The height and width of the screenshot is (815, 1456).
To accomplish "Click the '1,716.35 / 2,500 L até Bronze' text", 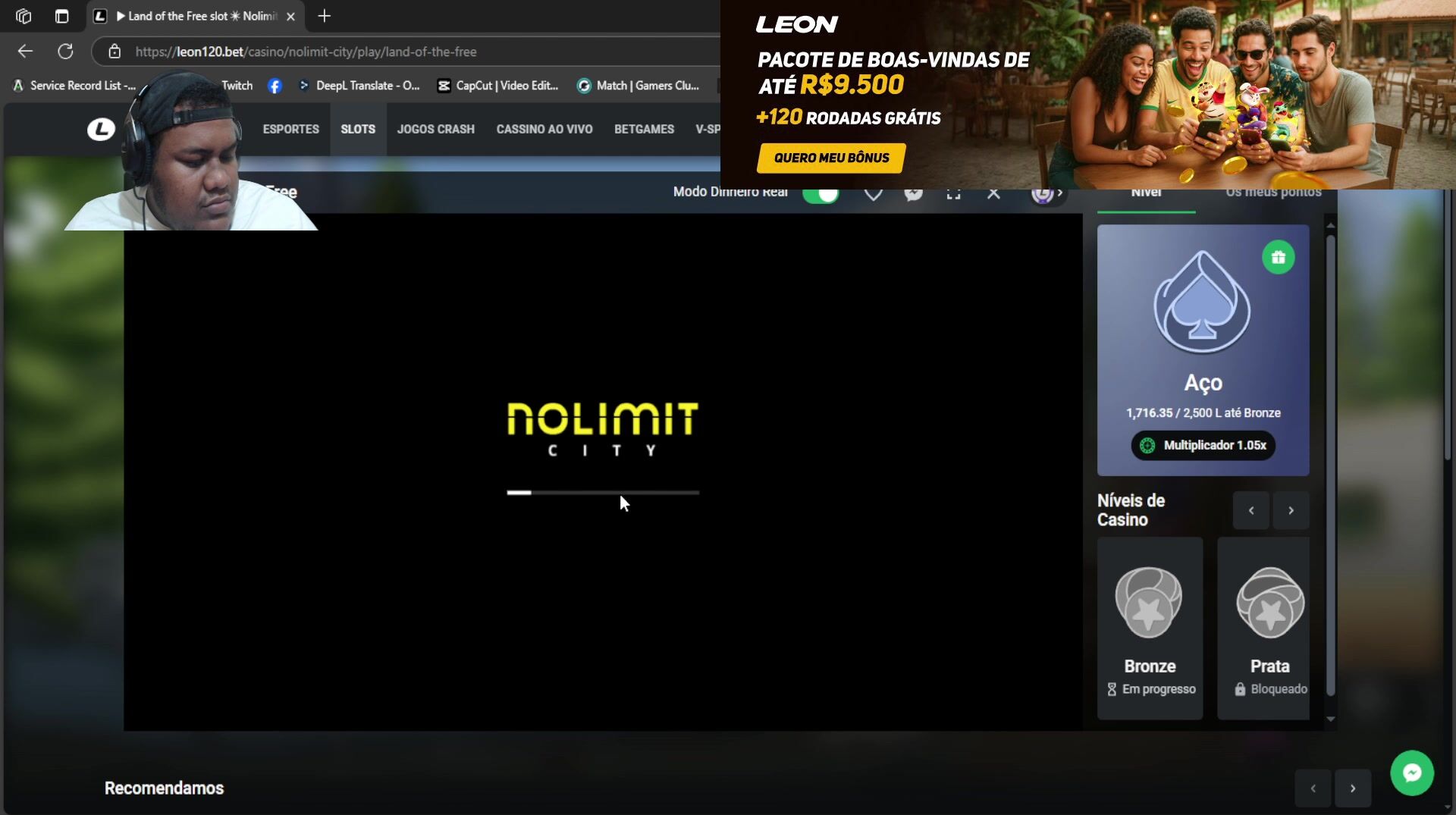I will (1203, 413).
